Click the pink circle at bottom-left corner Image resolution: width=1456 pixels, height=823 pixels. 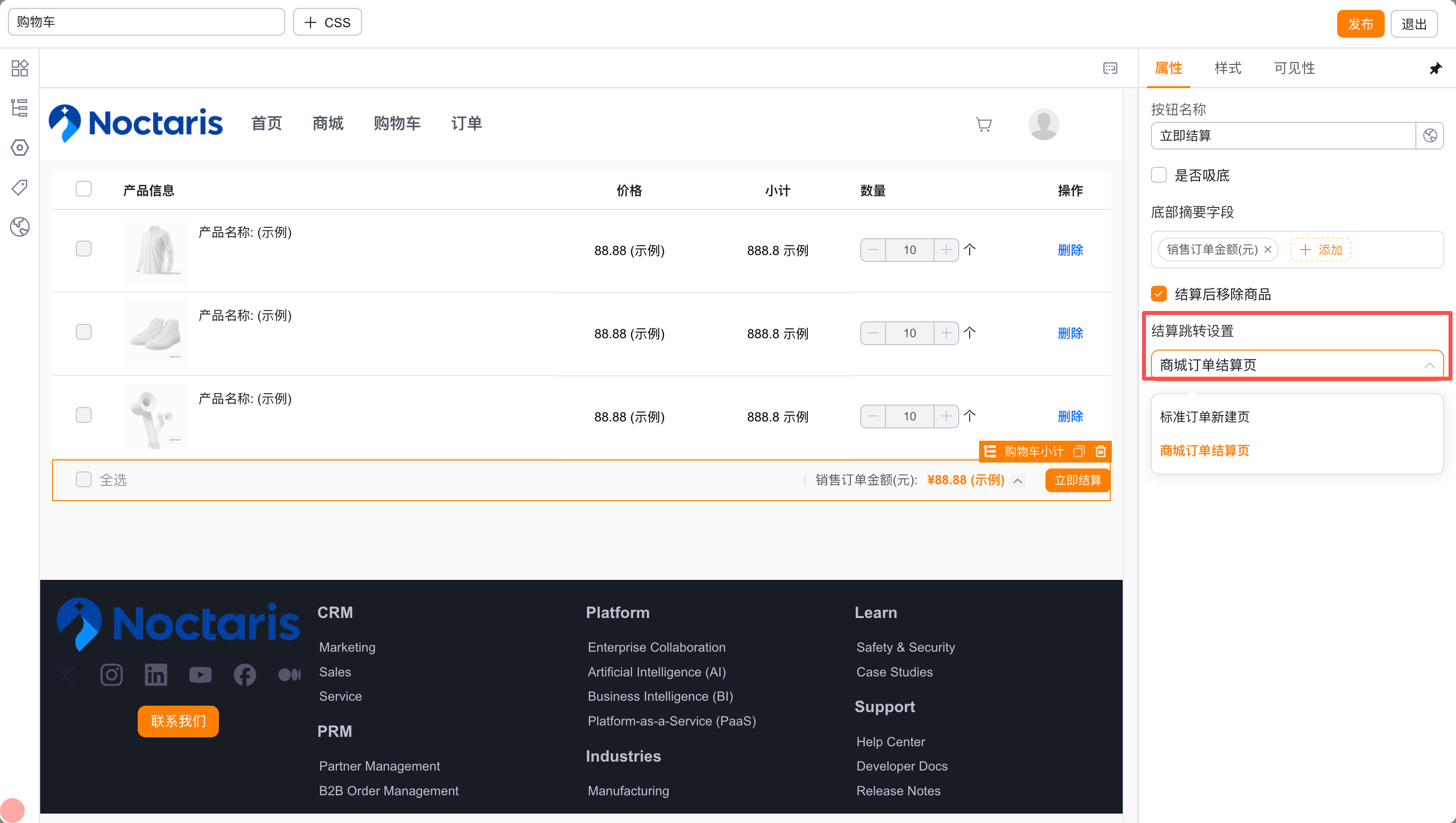[x=12, y=810]
